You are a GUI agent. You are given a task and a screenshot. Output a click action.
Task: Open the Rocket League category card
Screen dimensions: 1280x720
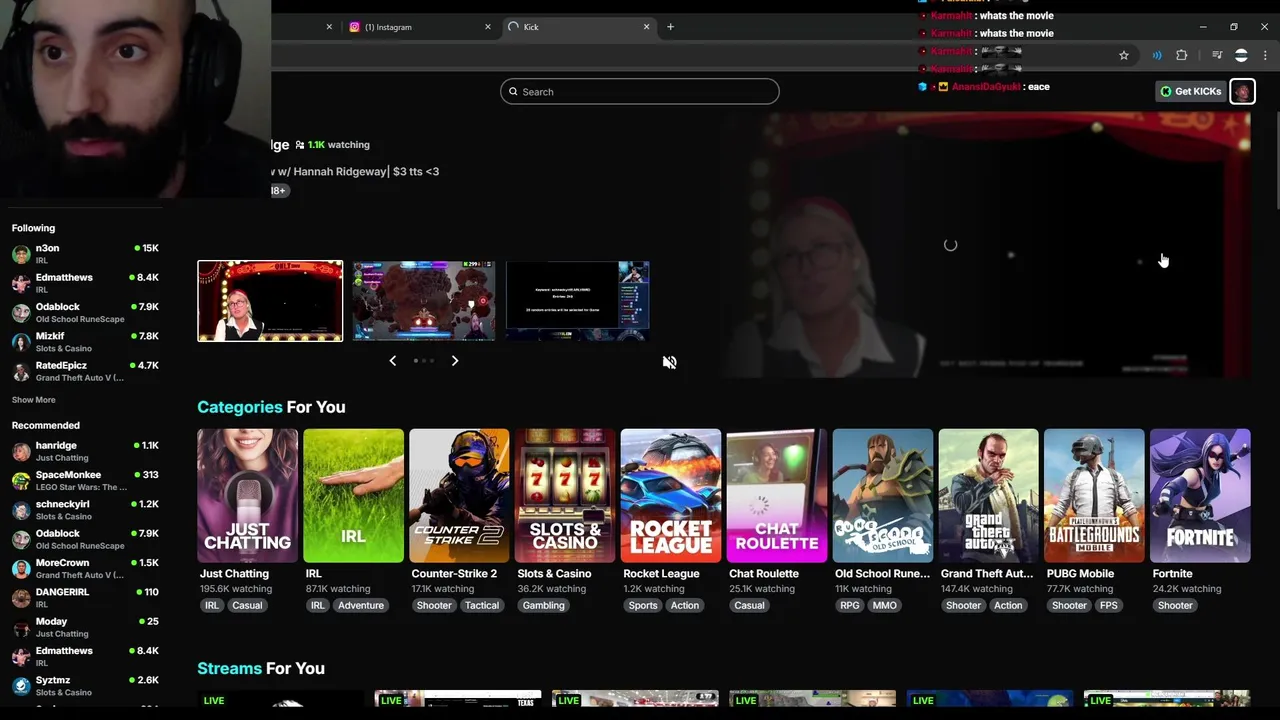pyautogui.click(x=671, y=495)
